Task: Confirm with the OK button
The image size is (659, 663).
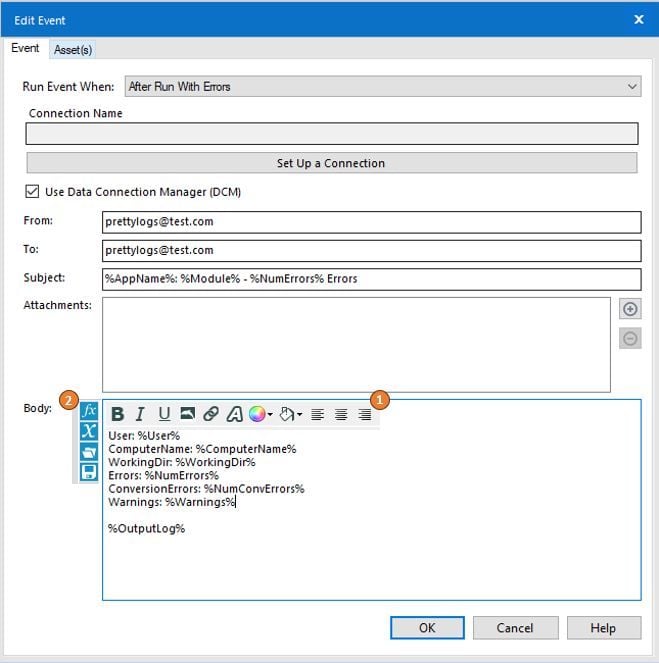Action: point(427,627)
